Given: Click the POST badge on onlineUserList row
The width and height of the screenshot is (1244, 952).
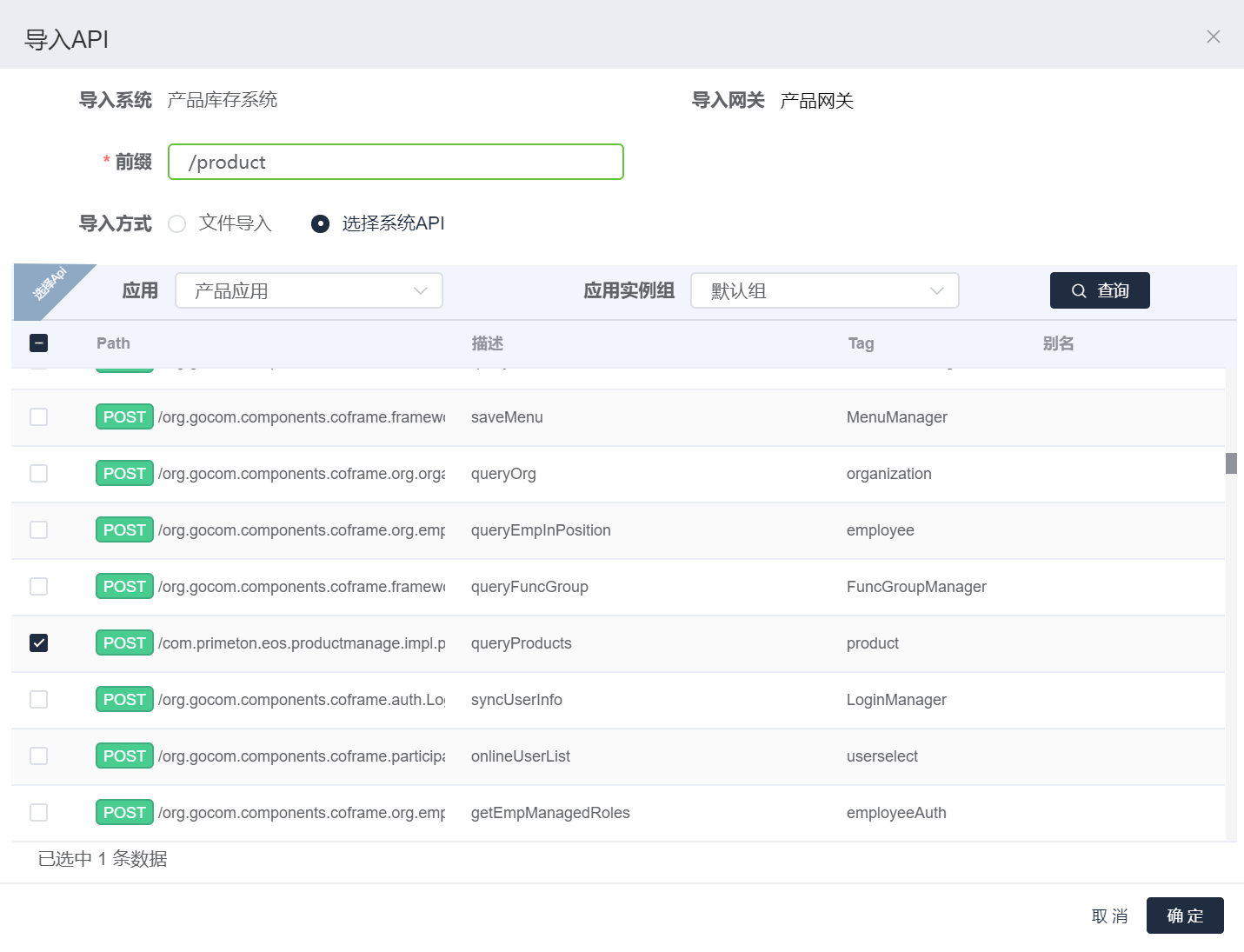Looking at the screenshot, I should 124,756.
